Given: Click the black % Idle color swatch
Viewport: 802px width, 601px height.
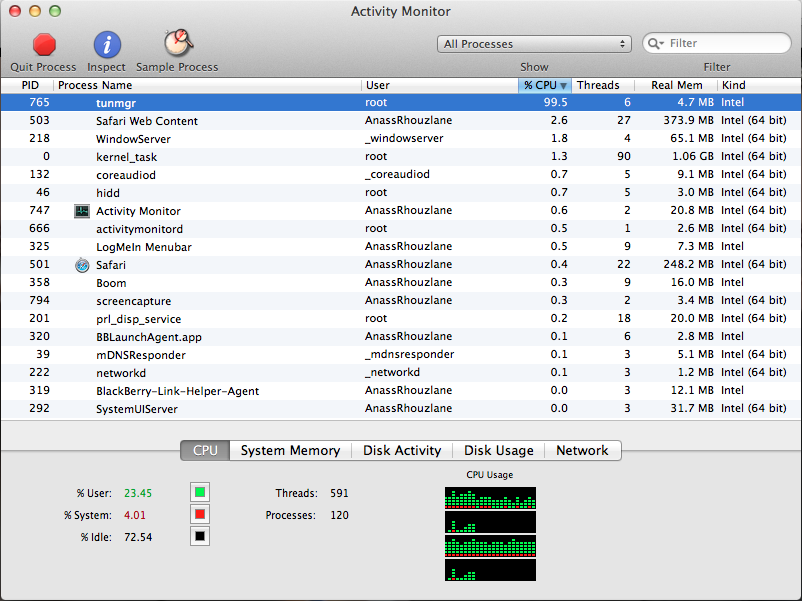Looking at the screenshot, I should coord(200,536).
